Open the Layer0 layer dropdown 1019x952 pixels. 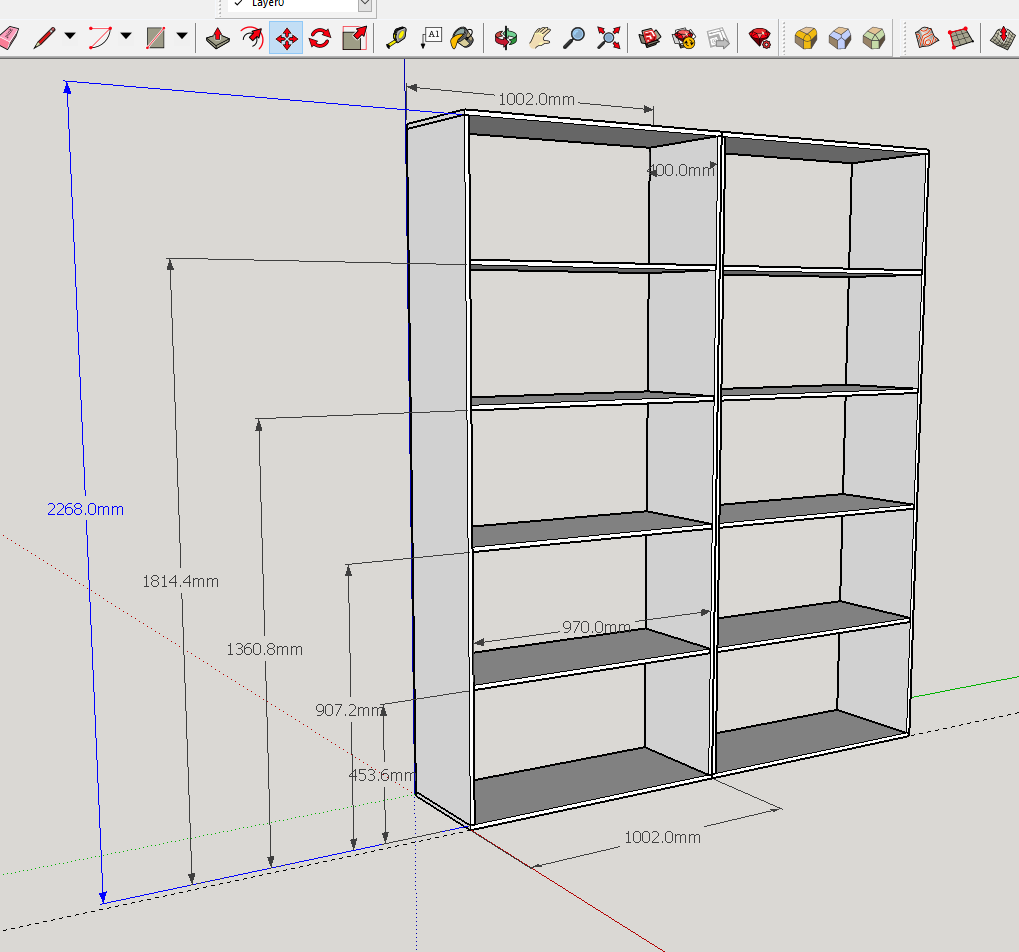365,4
